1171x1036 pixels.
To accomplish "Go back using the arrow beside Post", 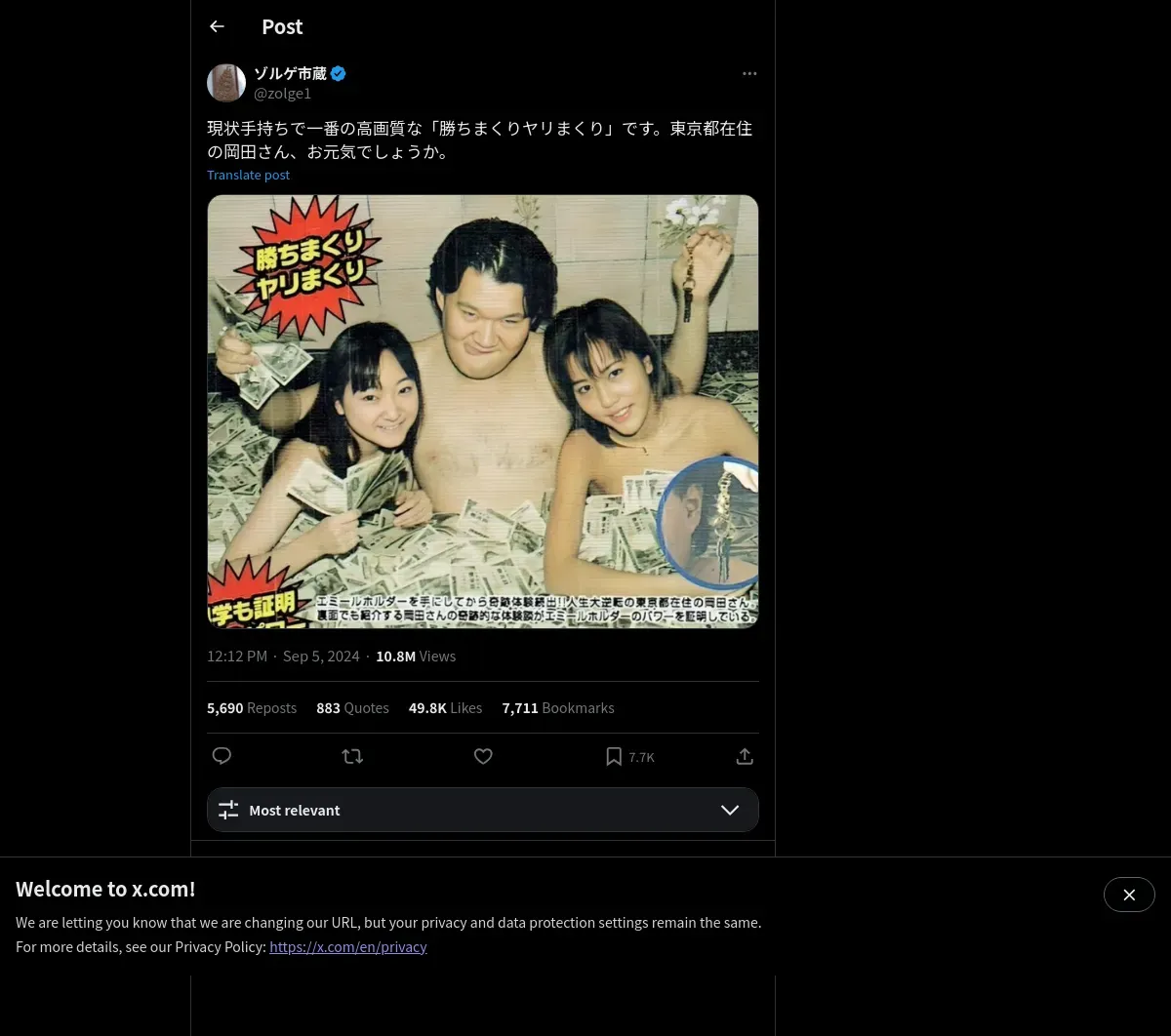I will click(x=217, y=26).
